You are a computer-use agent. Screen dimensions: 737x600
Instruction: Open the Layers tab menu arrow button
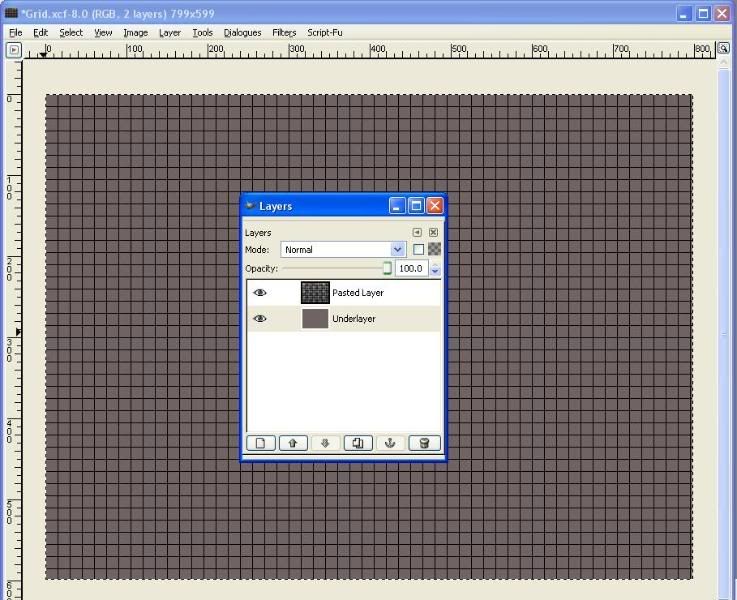[x=417, y=233]
